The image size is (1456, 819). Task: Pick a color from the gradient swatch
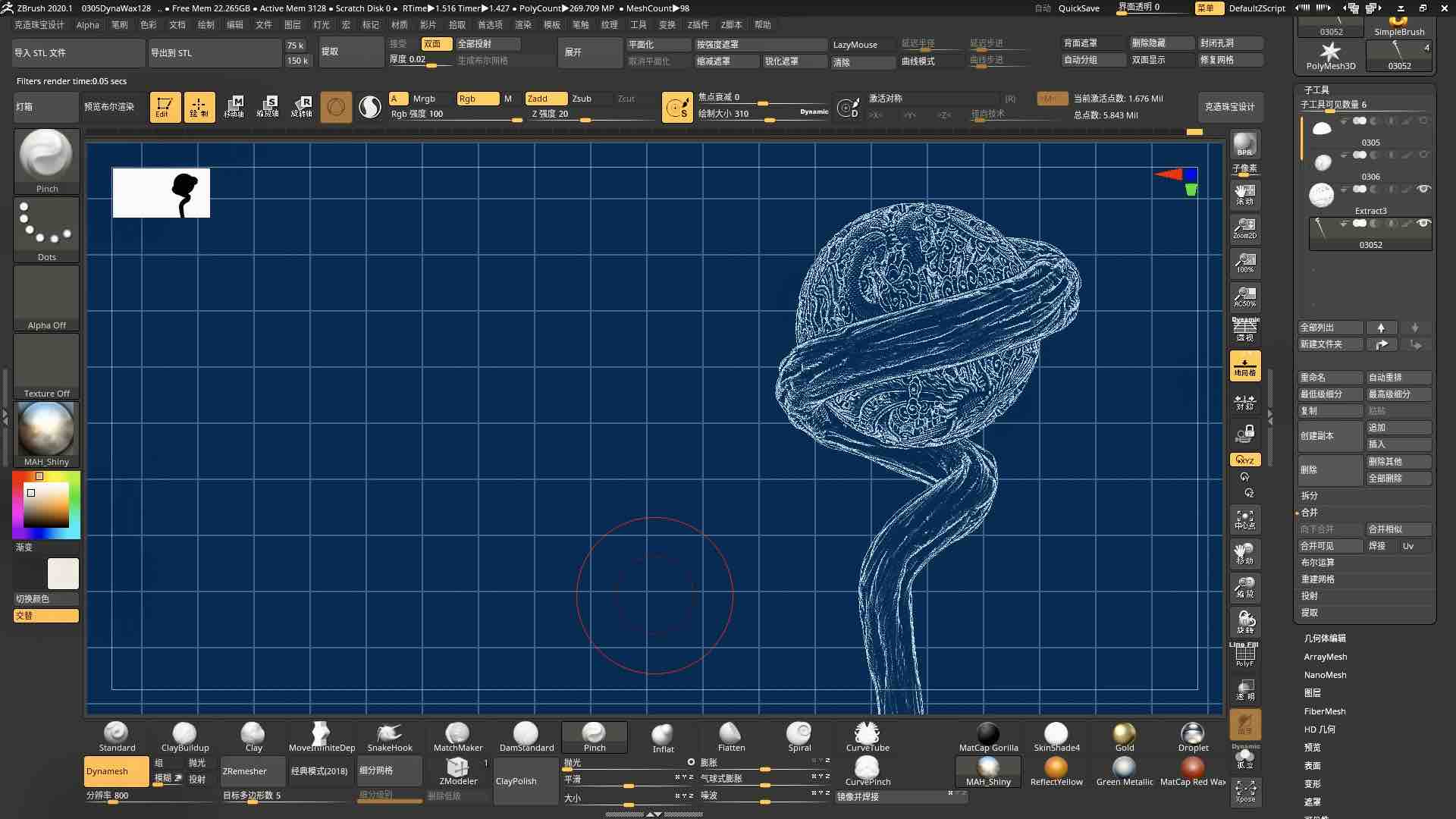(x=45, y=504)
